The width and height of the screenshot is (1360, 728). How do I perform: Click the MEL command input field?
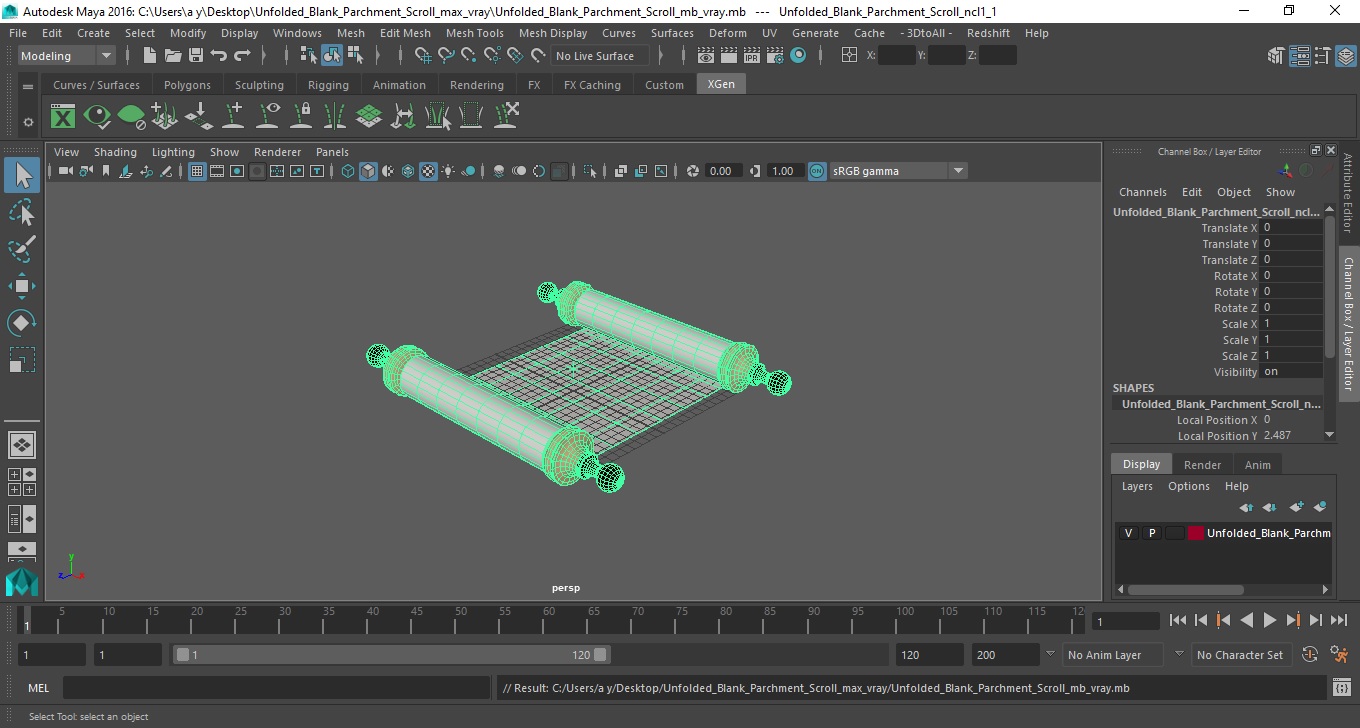[x=279, y=688]
